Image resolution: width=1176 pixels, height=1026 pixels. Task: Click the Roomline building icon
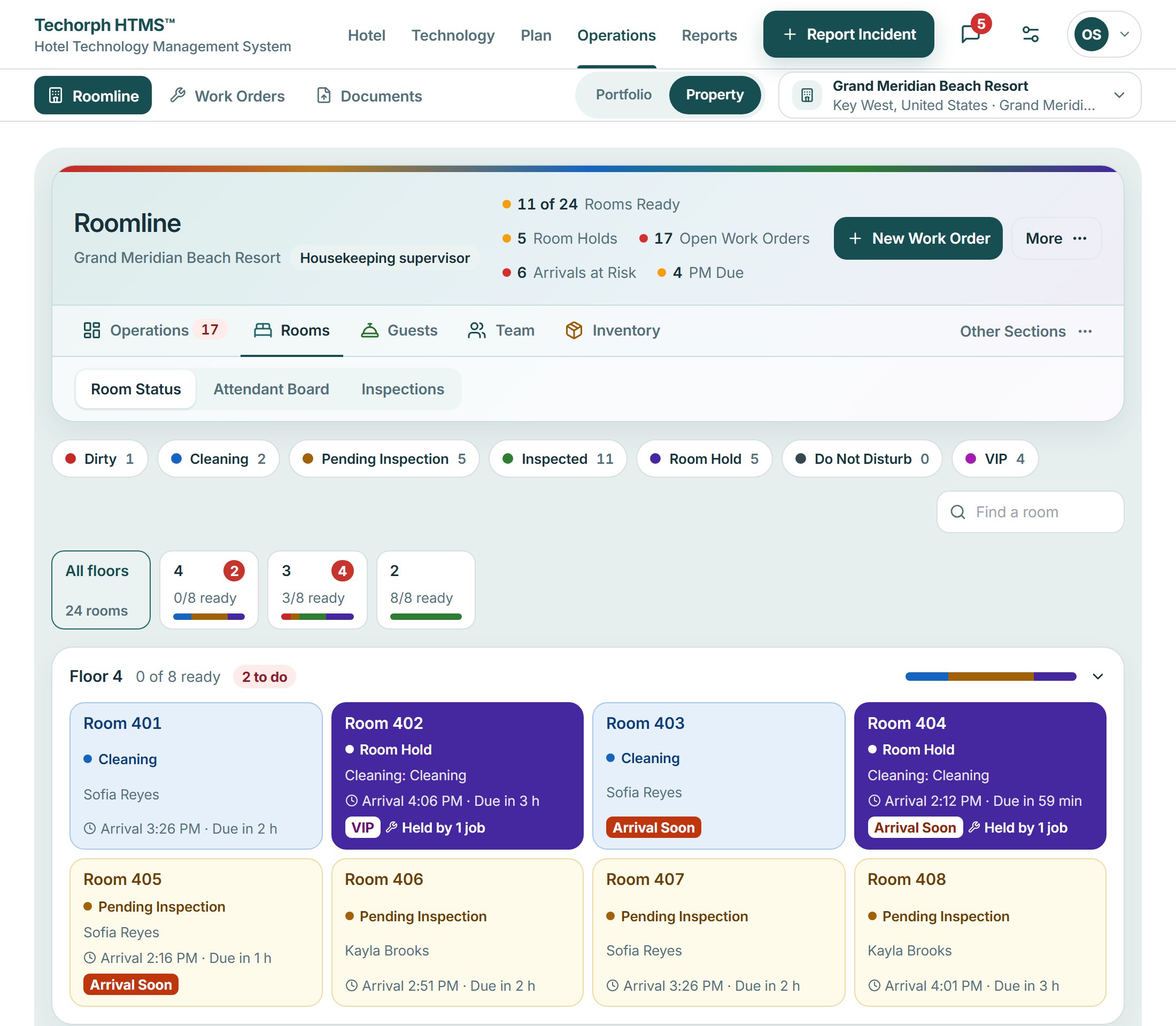tap(56, 96)
